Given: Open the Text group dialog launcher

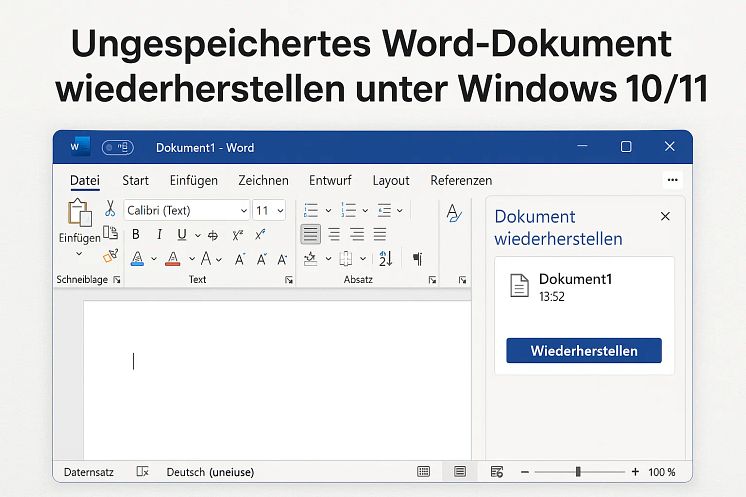Looking at the screenshot, I should coord(289,280).
